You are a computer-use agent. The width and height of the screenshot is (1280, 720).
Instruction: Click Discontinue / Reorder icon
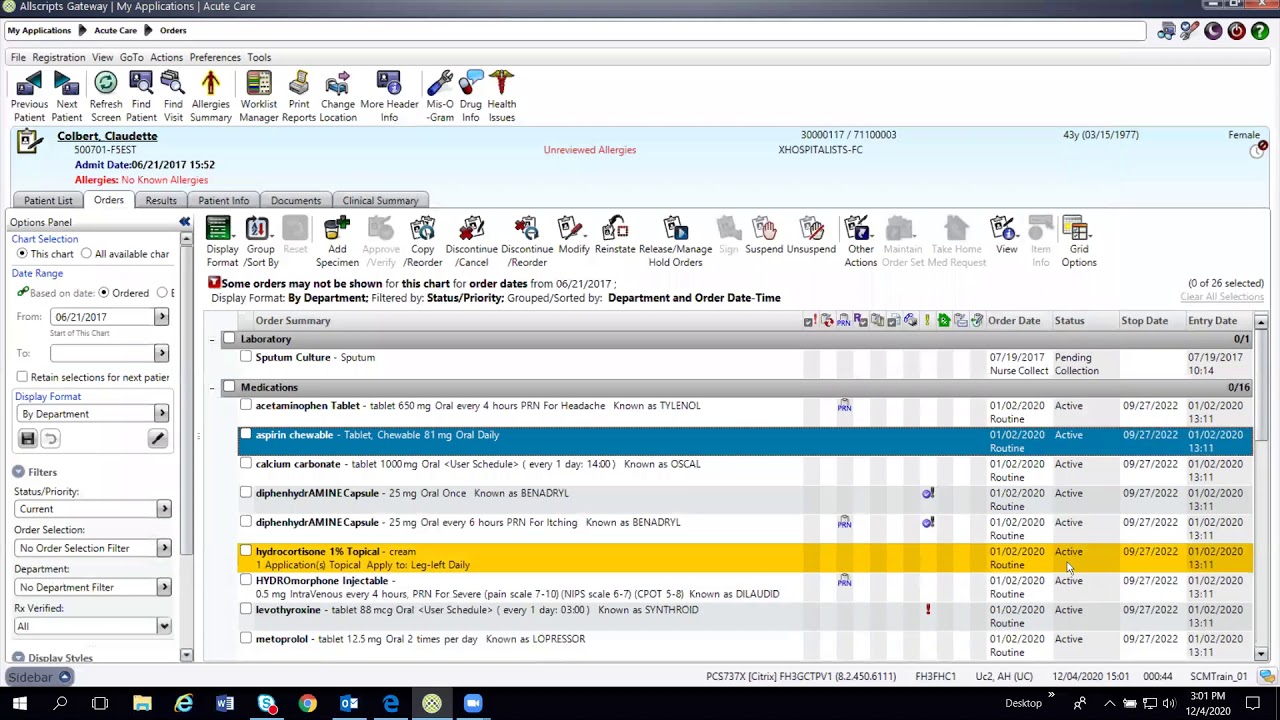(527, 241)
